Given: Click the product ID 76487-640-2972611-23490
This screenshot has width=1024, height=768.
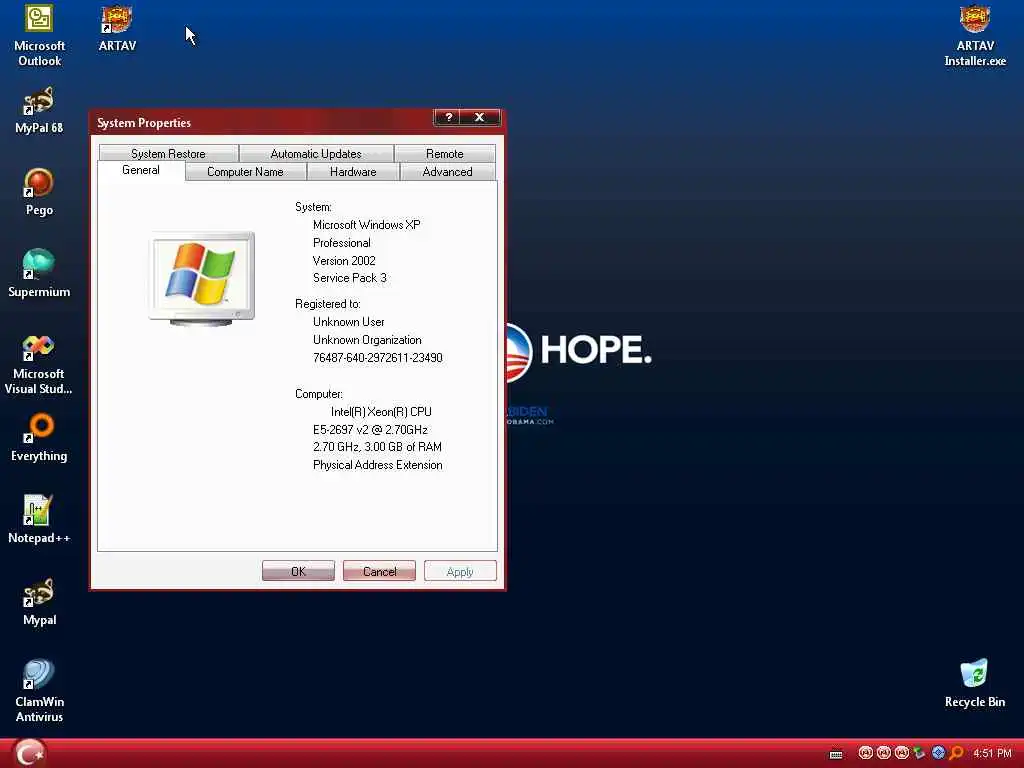Looking at the screenshot, I should [377, 358].
